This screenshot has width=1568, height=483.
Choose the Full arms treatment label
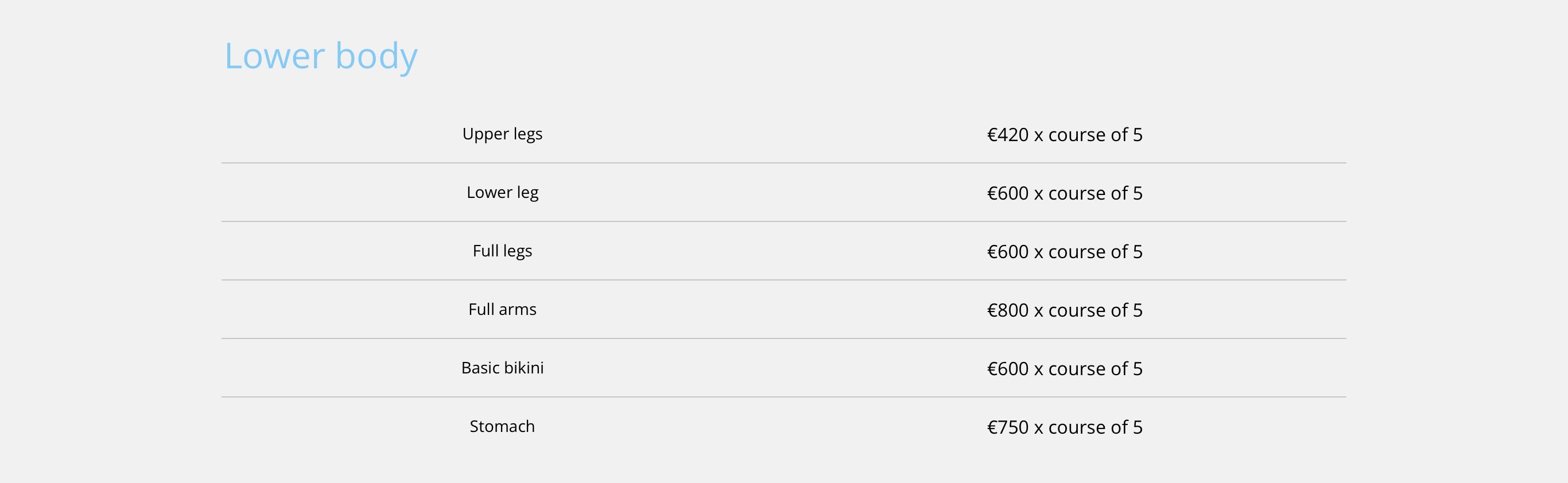[x=502, y=309]
